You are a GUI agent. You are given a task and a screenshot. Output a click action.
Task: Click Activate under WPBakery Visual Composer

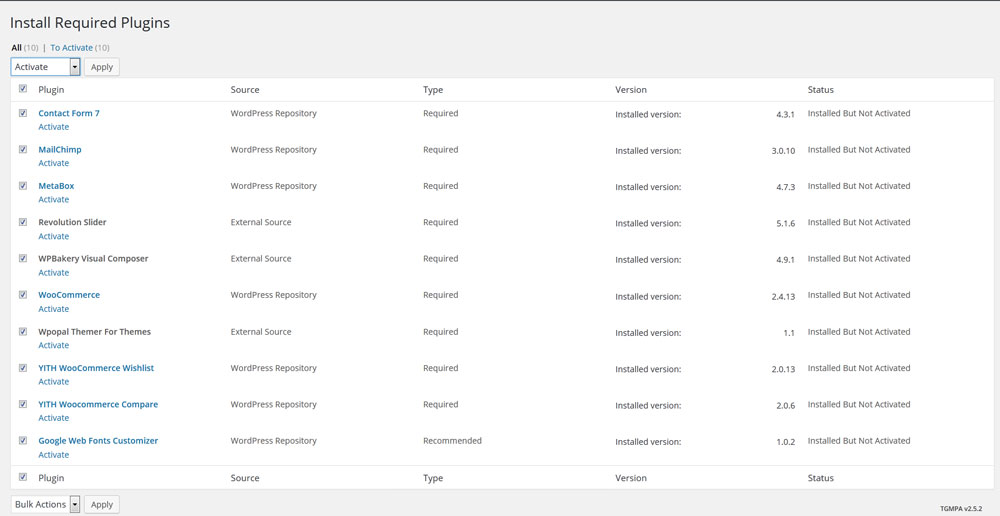54,273
